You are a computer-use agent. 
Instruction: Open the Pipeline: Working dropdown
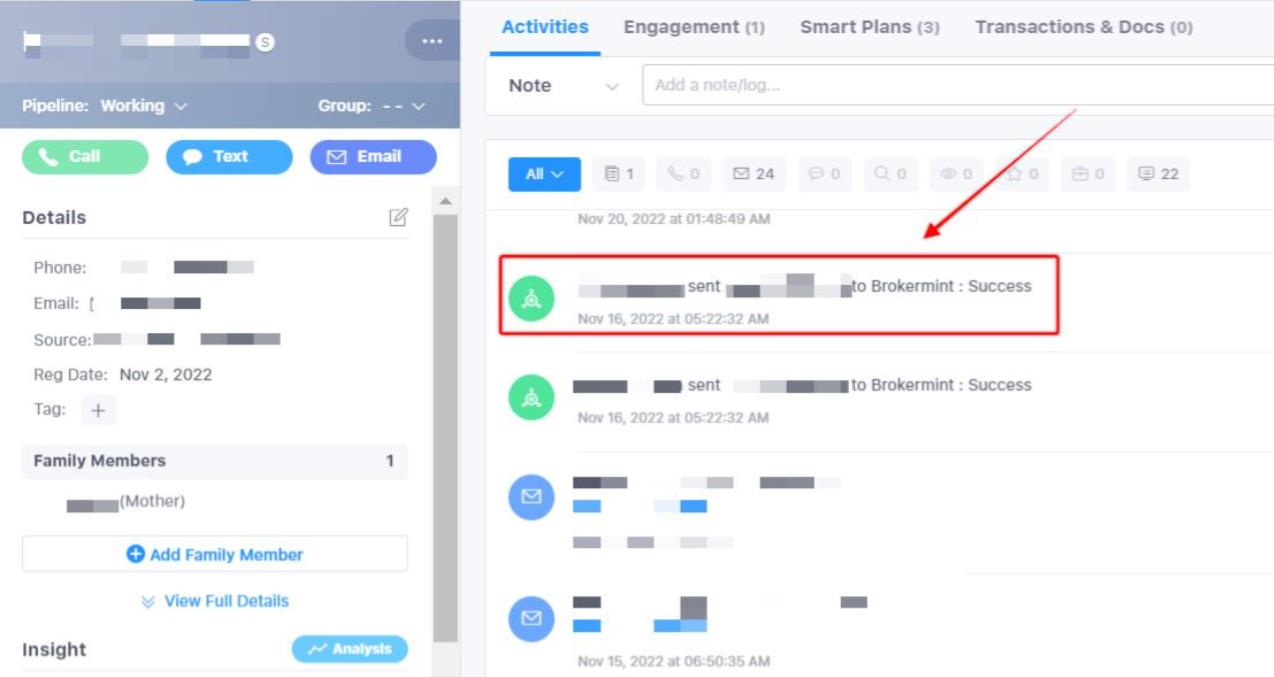[104, 106]
